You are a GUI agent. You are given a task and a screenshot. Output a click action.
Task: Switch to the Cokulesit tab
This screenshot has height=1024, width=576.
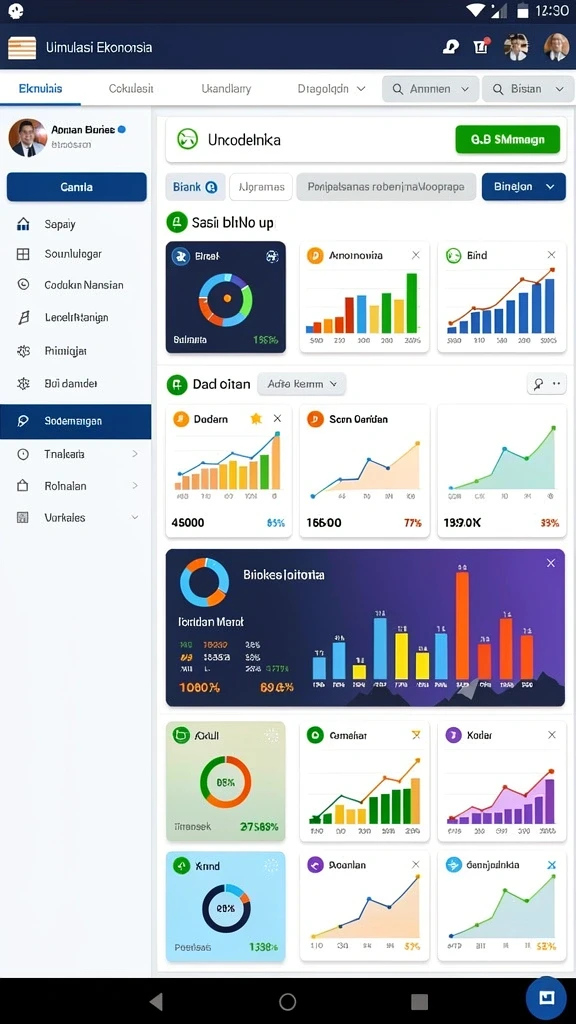[x=131, y=88]
